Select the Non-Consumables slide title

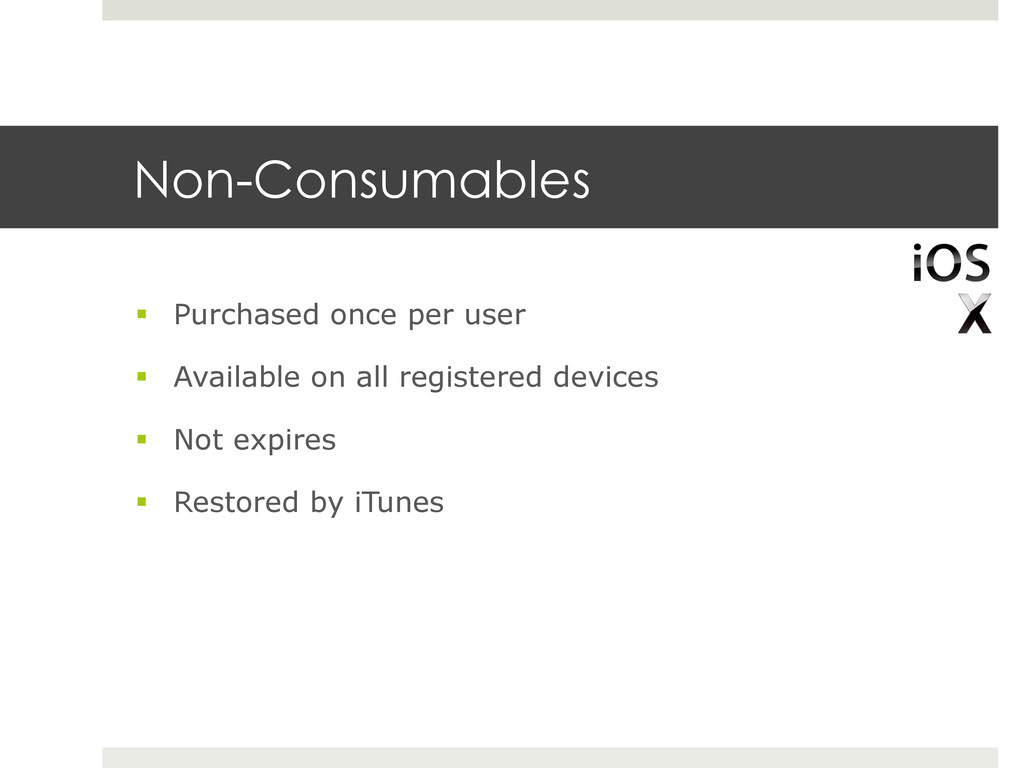362,179
